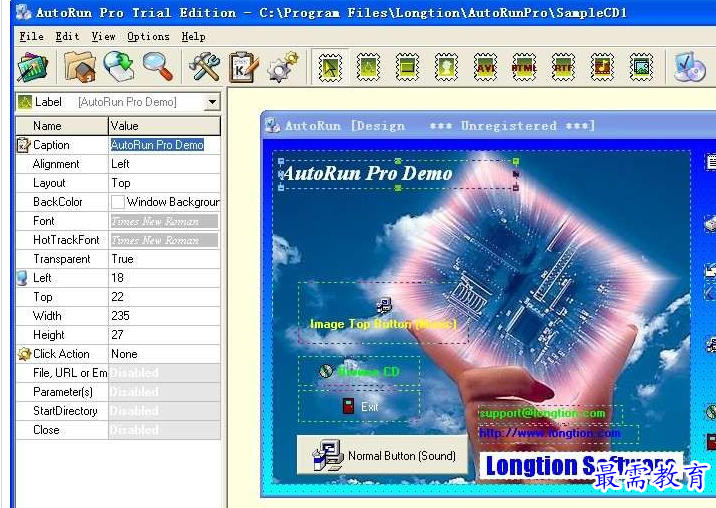Click the support@longtion.com link
This screenshot has width=716, height=508.
pos(542,413)
